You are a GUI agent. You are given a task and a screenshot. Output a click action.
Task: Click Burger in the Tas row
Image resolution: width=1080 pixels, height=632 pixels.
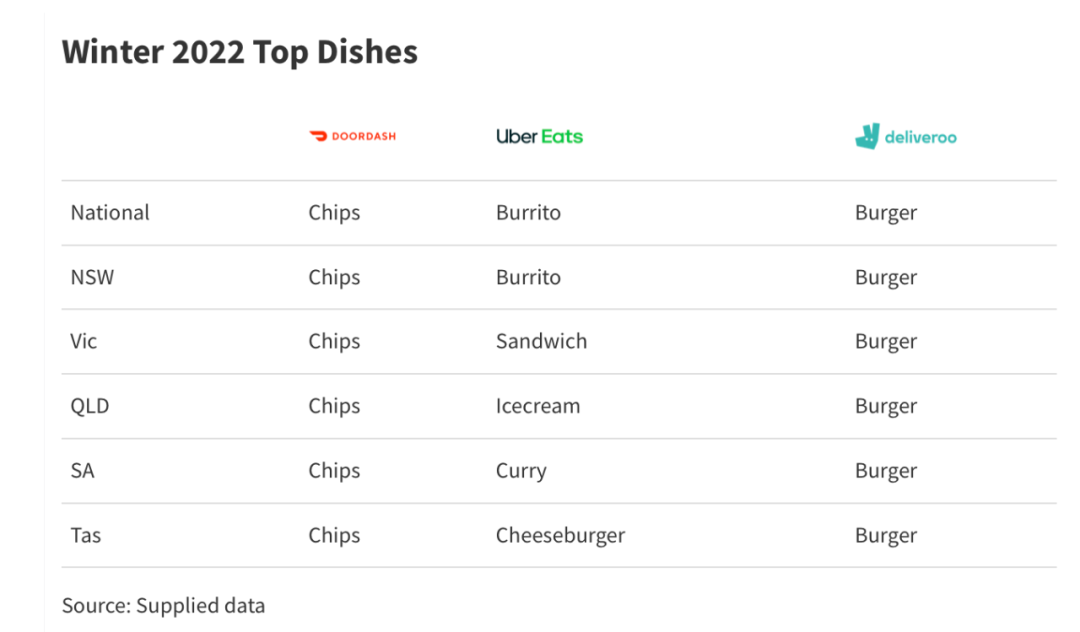[x=886, y=536]
